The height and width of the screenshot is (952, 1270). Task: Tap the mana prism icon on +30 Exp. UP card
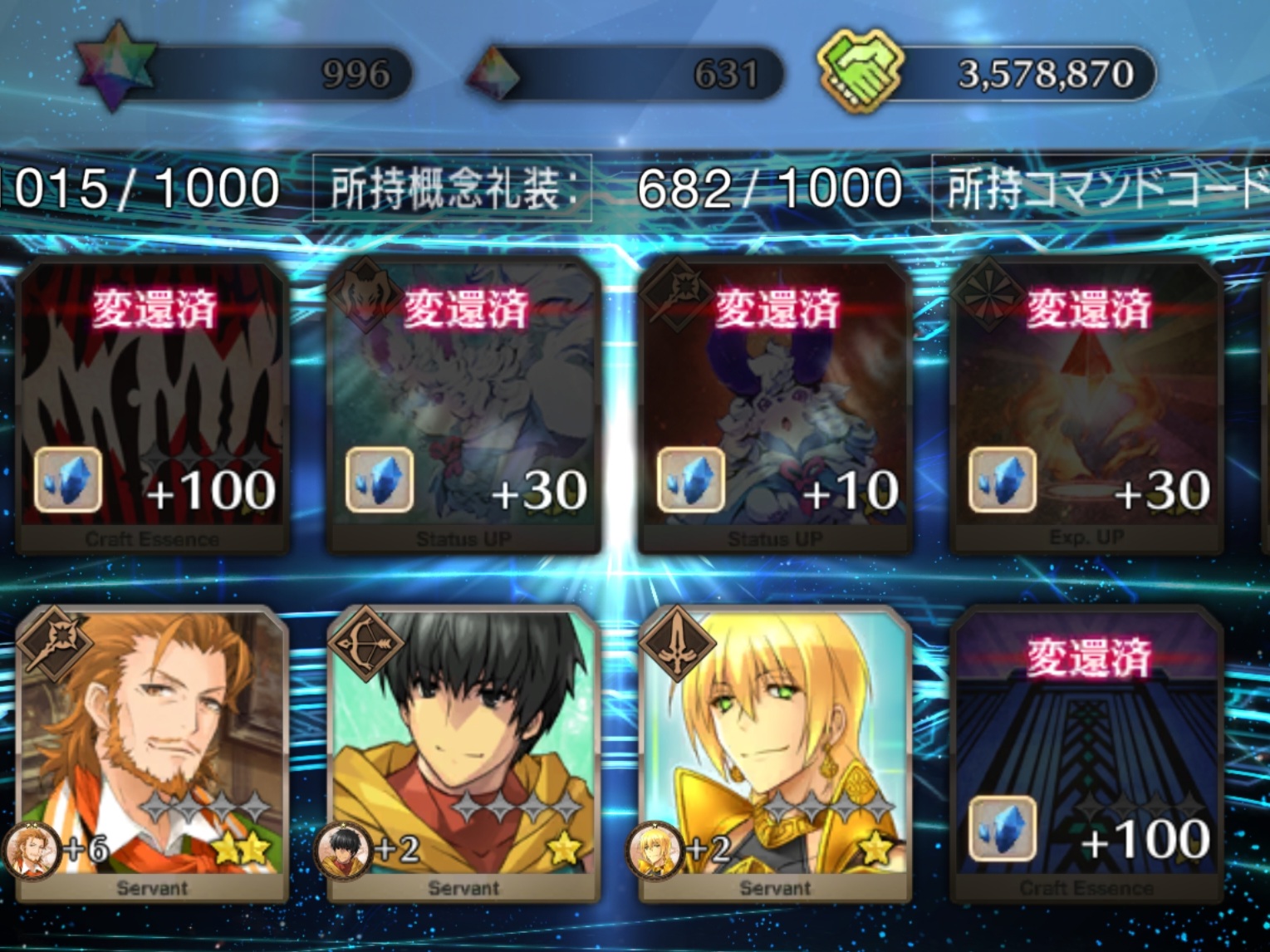[1003, 480]
